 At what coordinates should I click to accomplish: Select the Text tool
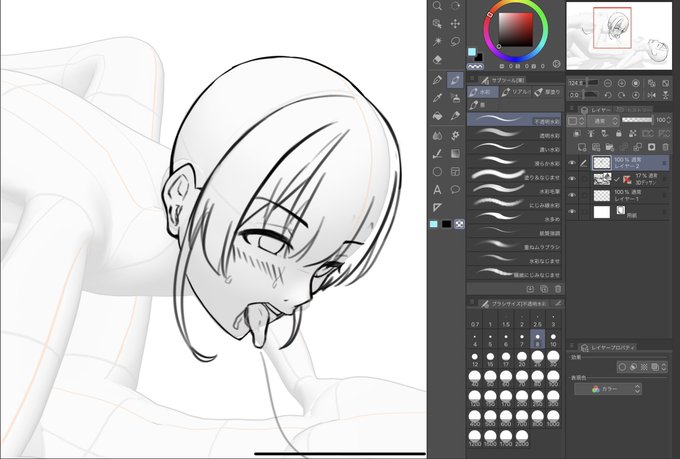pyautogui.click(x=437, y=190)
